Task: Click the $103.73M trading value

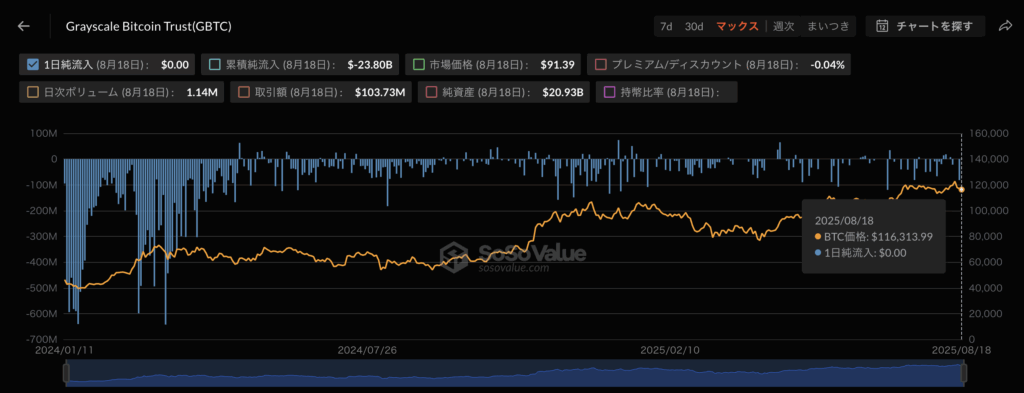Action: (x=380, y=92)
